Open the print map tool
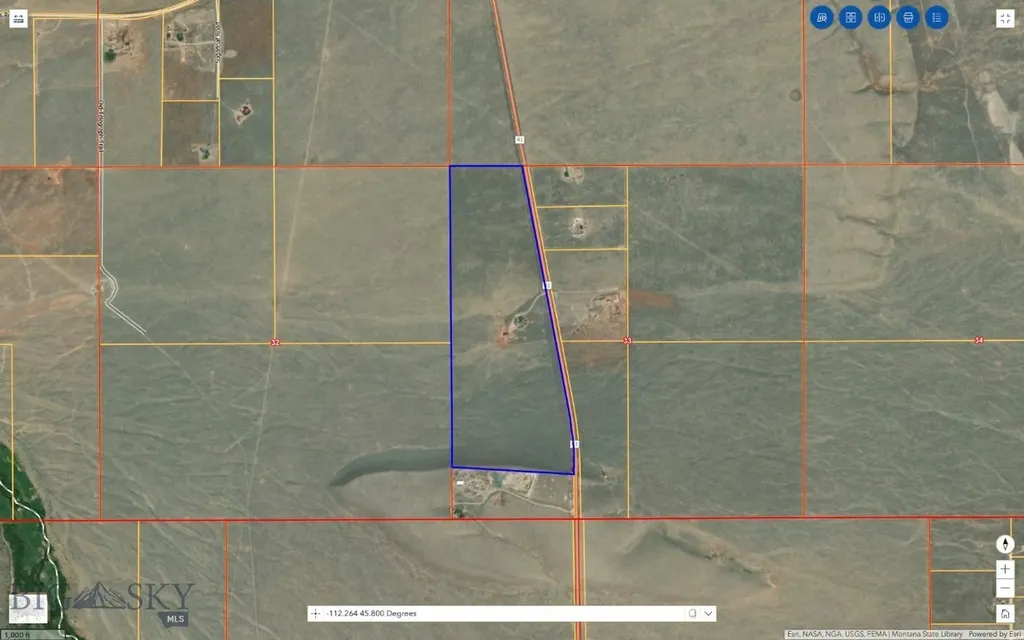 908,18
